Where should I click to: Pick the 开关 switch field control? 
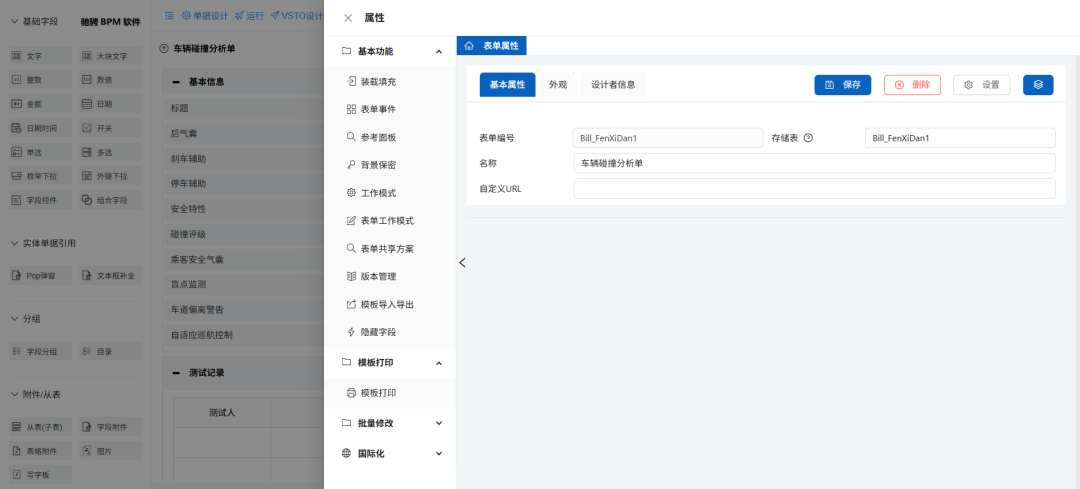coord(110,128)
